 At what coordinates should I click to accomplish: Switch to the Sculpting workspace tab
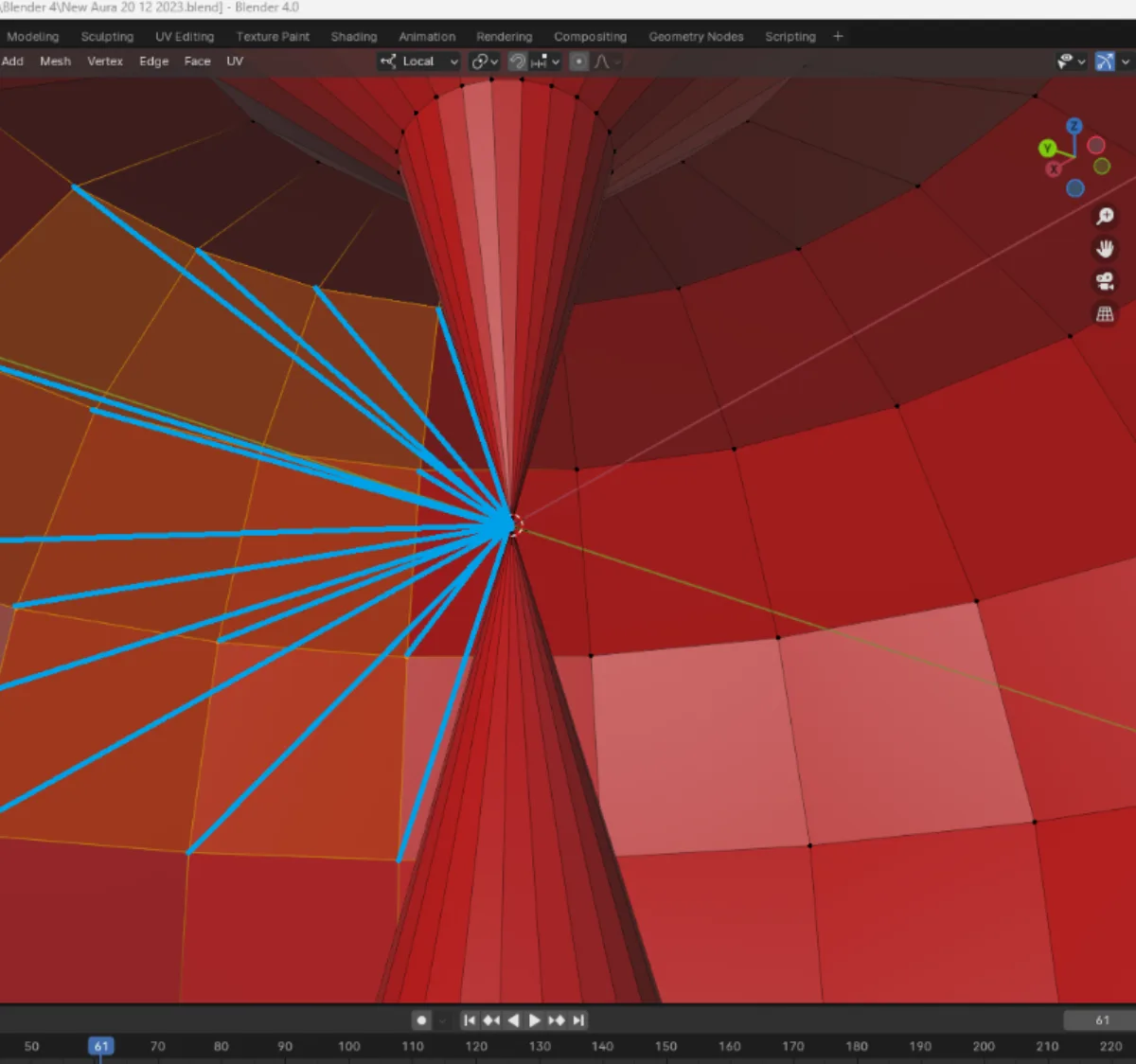coord(107,37)
